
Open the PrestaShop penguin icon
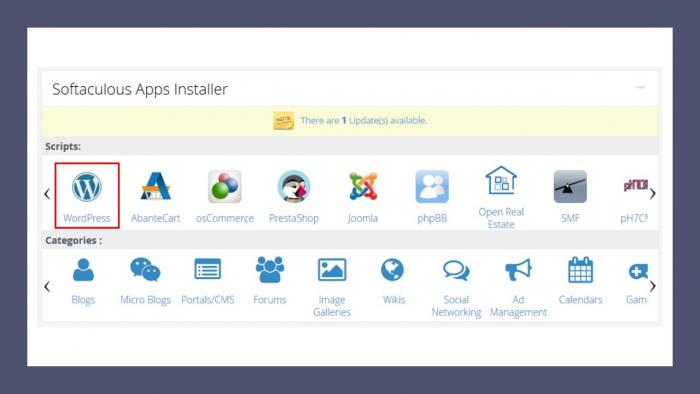pyautogui.click(x=294, y=186)
